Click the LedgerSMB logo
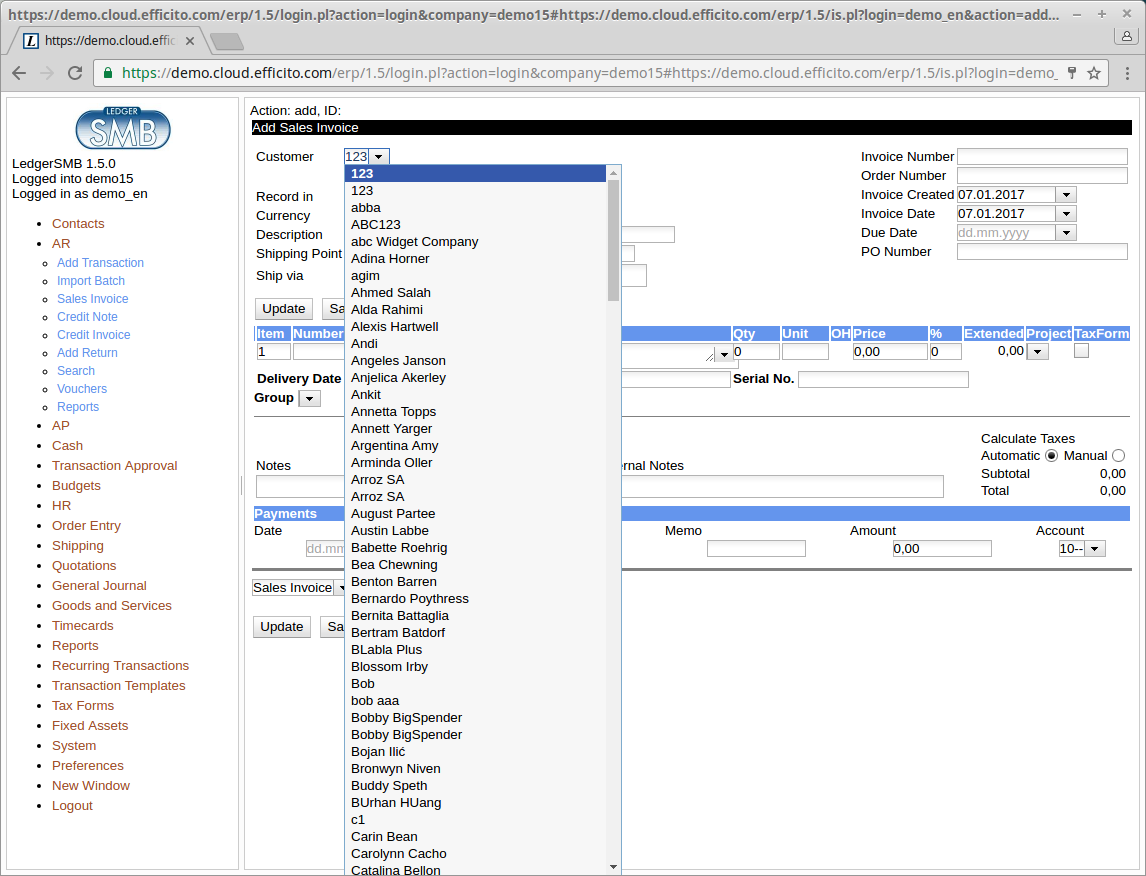Screen dimensions: 1146x876 pos(123,128)
